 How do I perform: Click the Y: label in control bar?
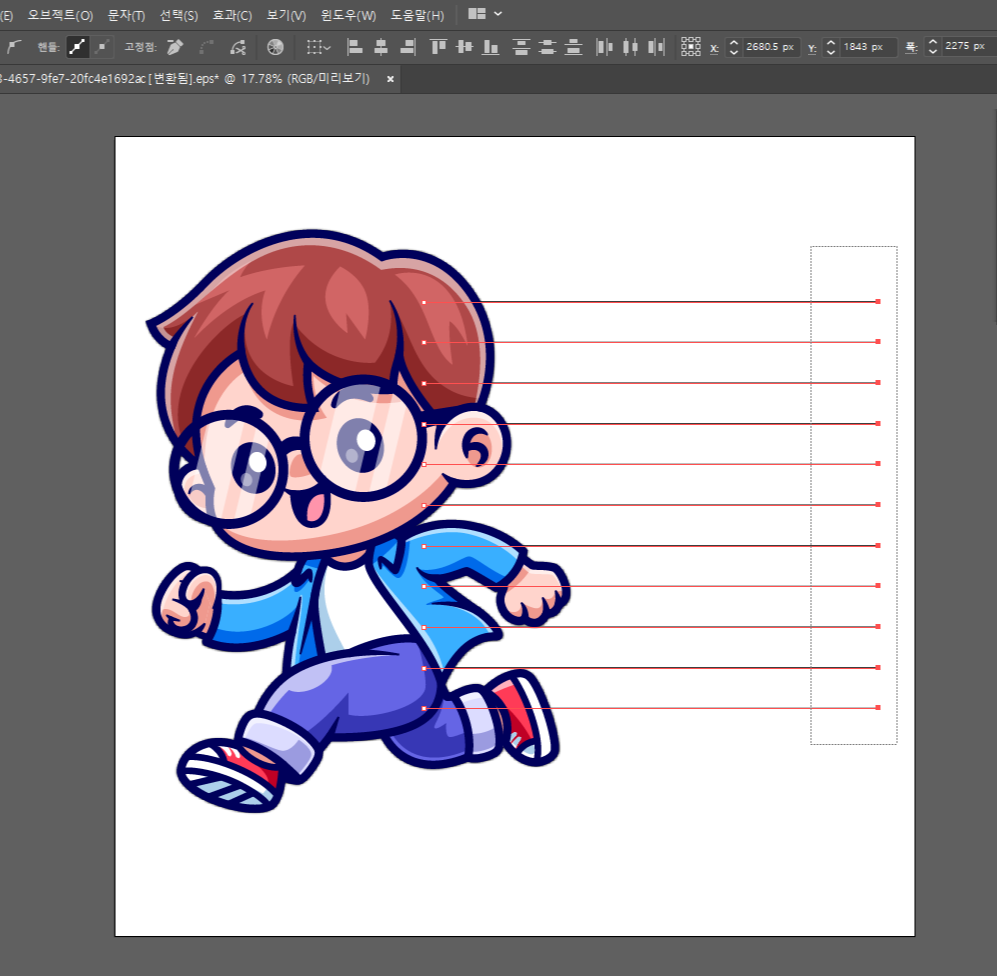click(812, 48)
